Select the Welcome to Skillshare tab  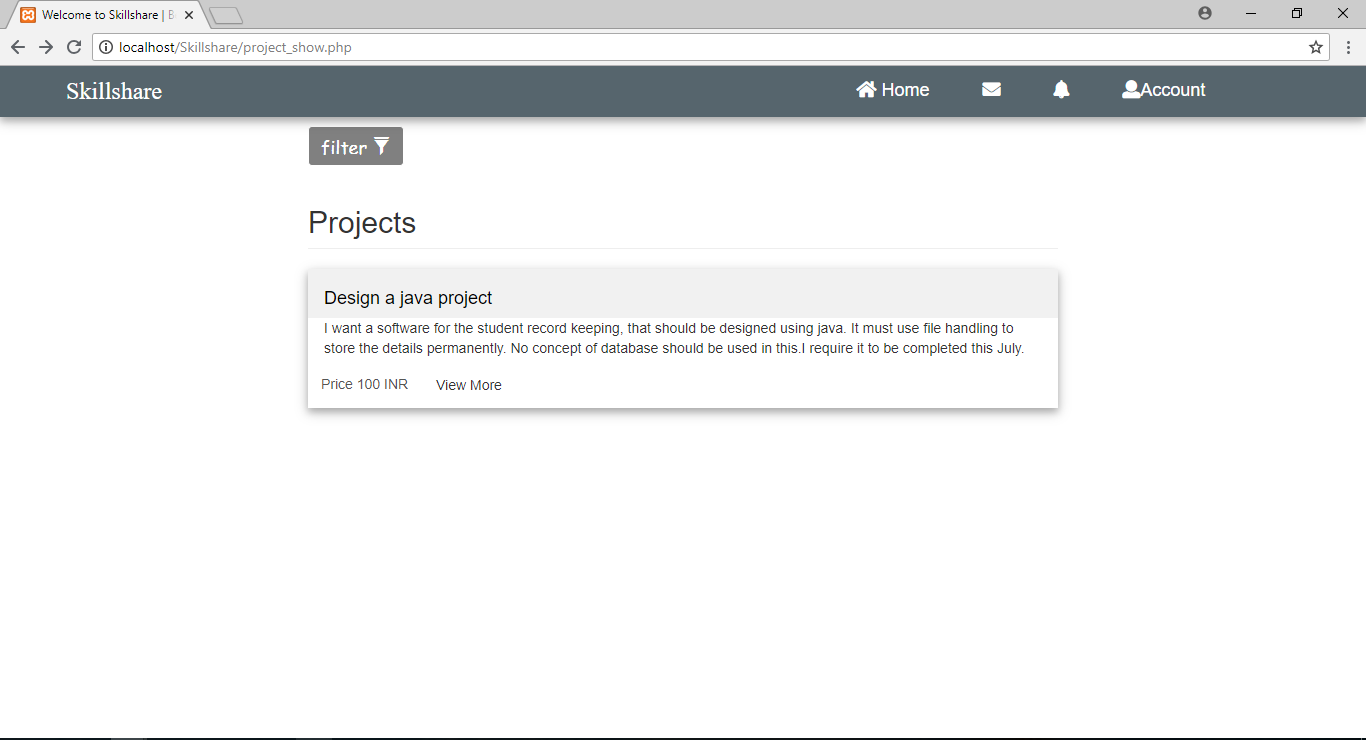pyautogui.click(x=107, y=15)
